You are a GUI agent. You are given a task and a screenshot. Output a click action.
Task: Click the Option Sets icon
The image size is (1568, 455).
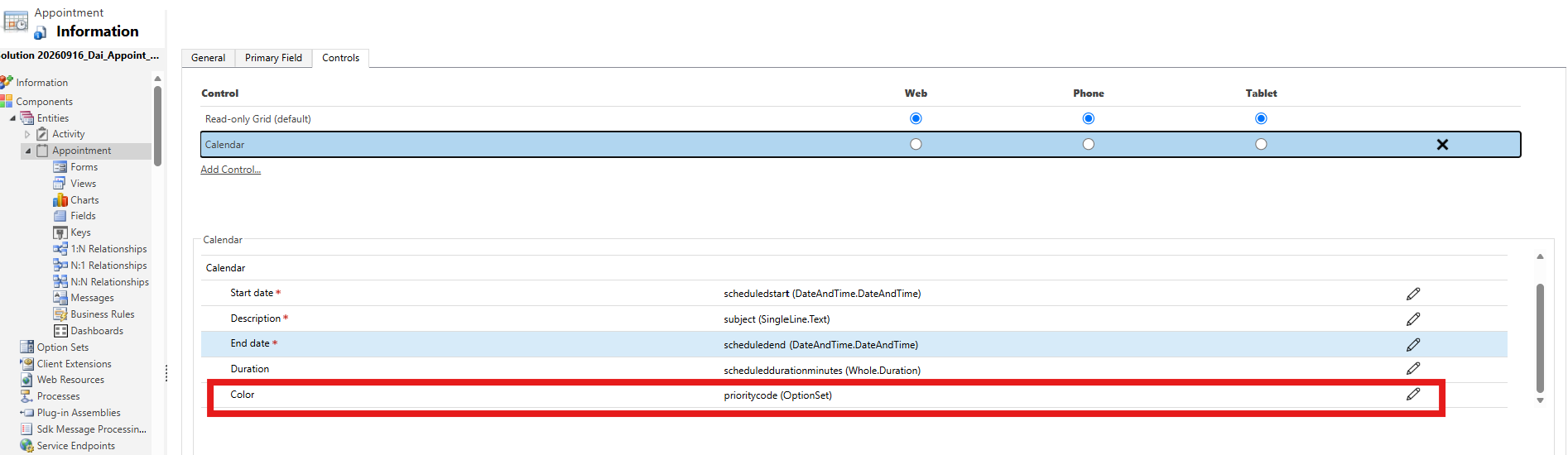pos(26,347)
